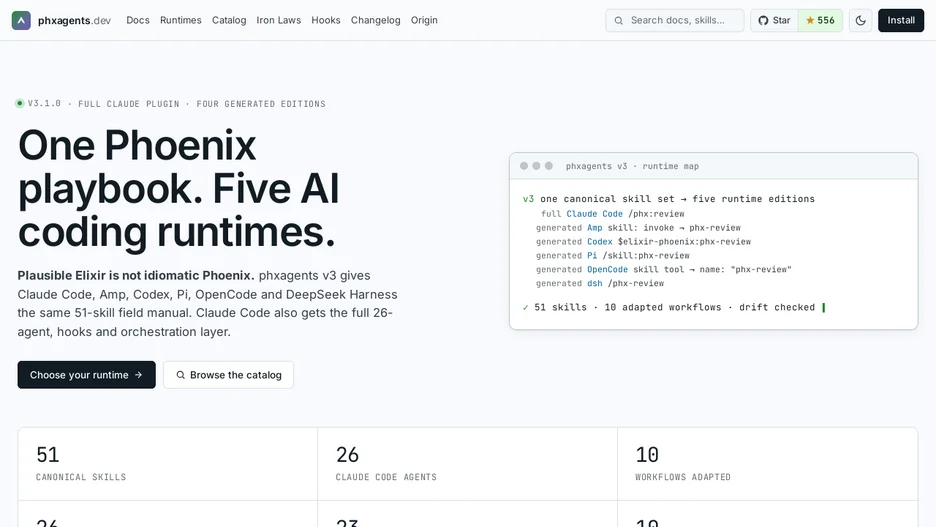
Task: Click the search magnifier icon in header
Action: pos(619,20)
